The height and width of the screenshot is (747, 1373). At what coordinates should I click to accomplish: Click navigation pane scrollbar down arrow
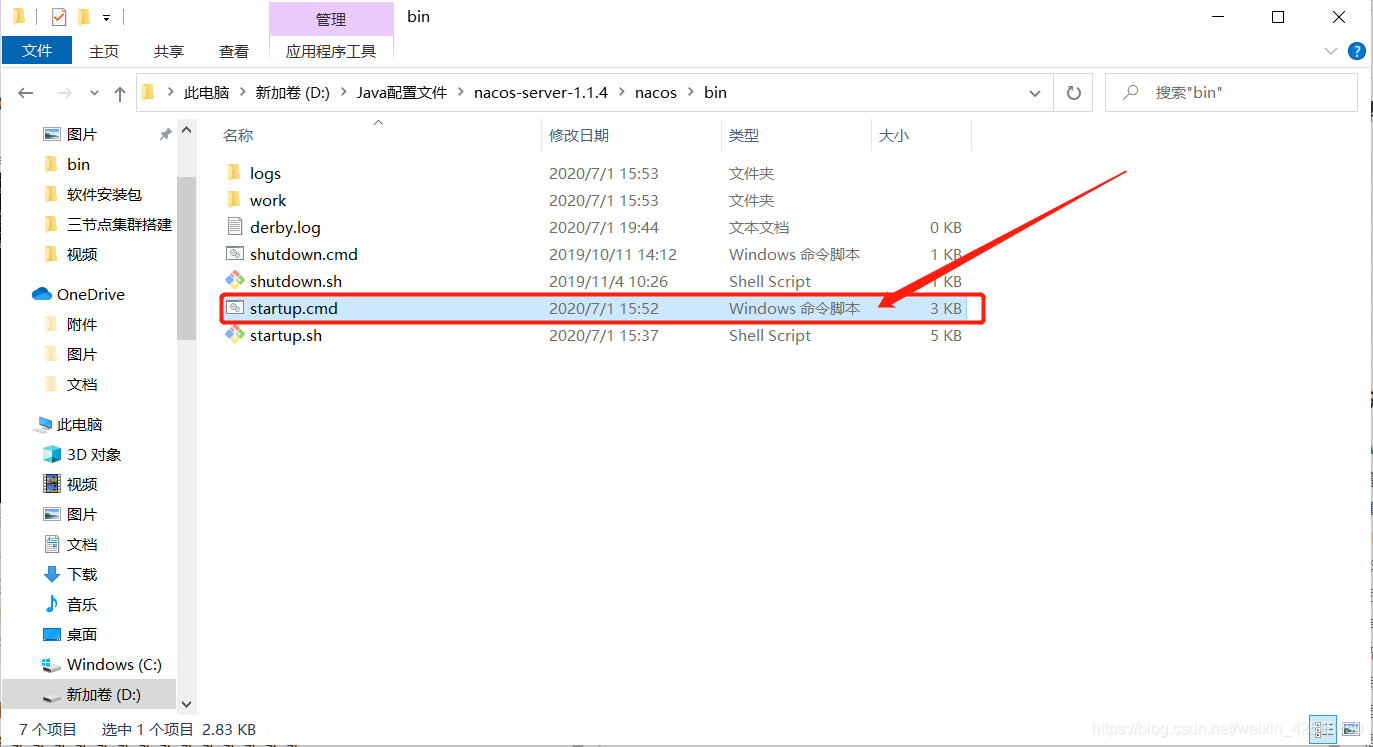click(x=186, y=704)
